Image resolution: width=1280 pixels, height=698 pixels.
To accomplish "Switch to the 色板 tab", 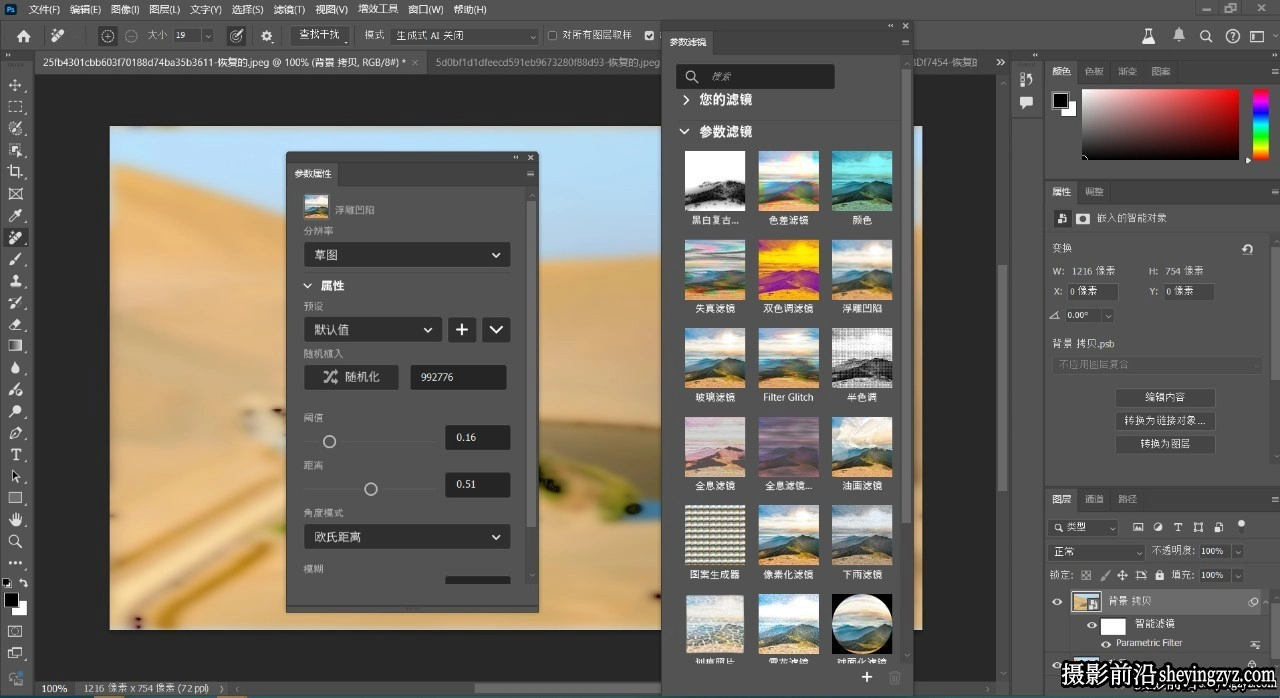I will tap(1094, 72).
